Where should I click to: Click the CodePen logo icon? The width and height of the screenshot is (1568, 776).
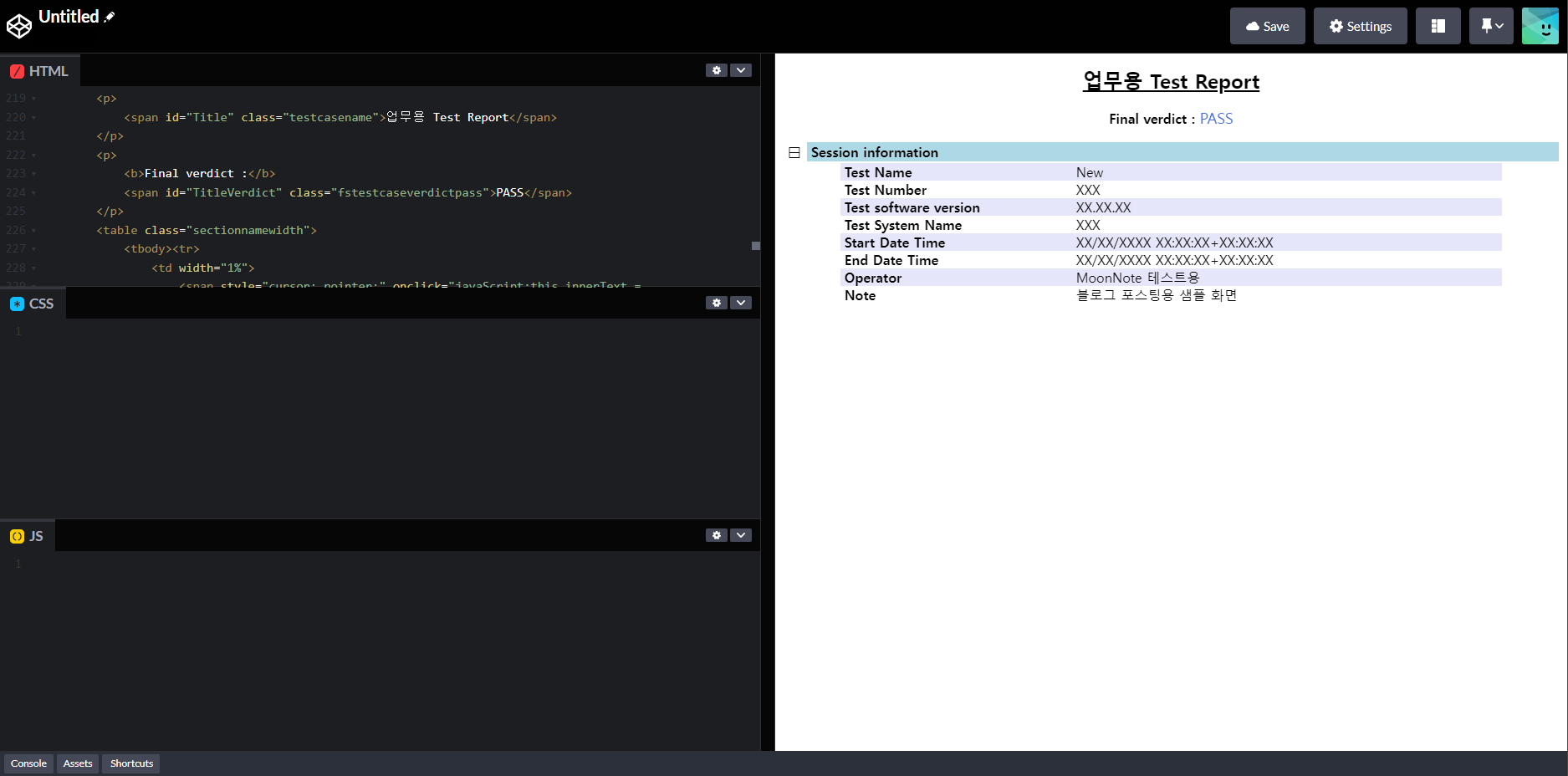[19, 26]
